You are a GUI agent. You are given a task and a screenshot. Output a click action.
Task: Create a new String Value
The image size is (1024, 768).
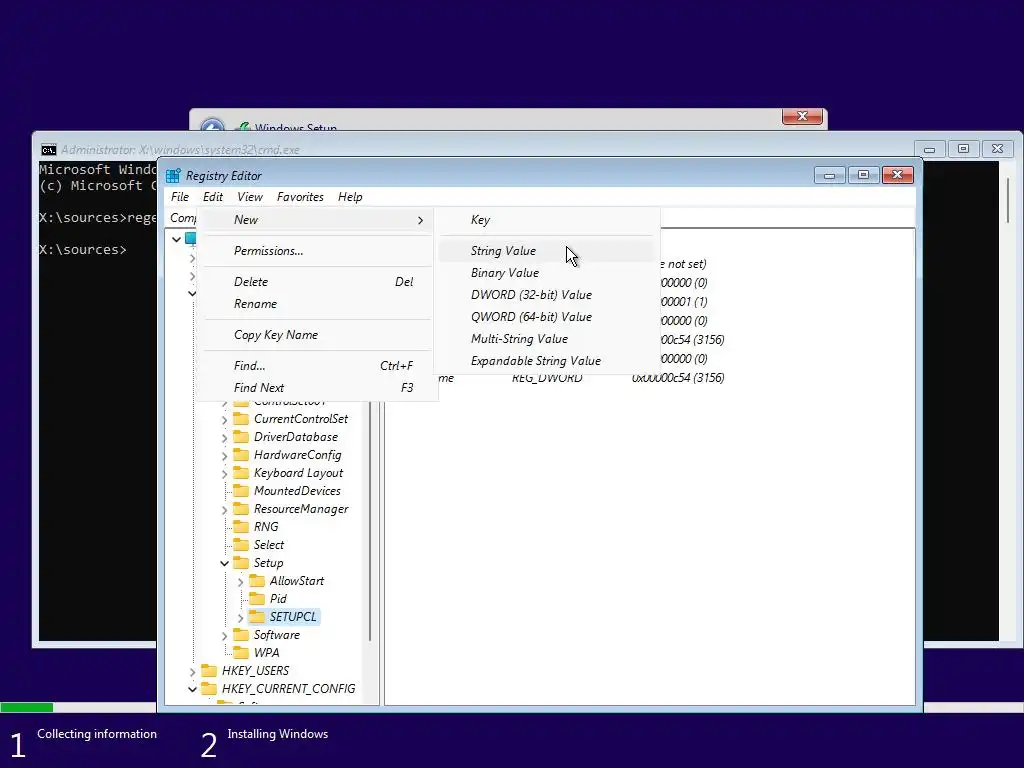pos(547,251)
